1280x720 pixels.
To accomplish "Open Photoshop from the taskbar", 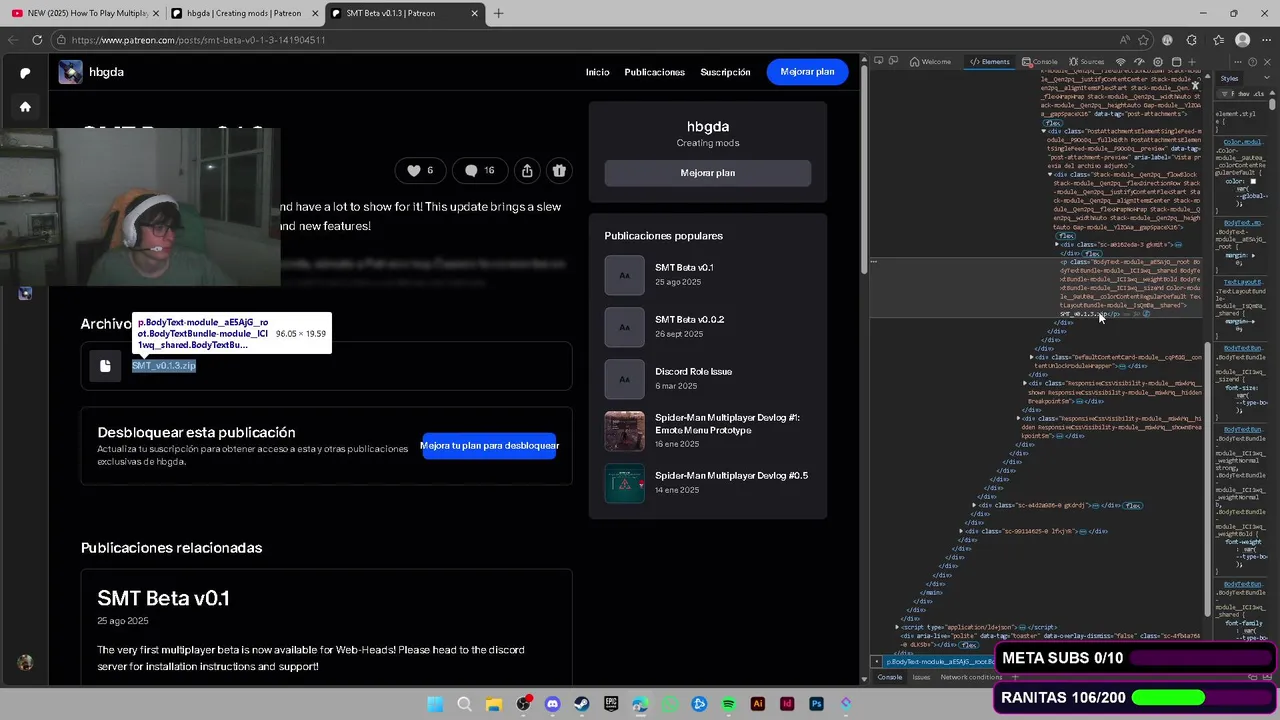I will point(816,704).
